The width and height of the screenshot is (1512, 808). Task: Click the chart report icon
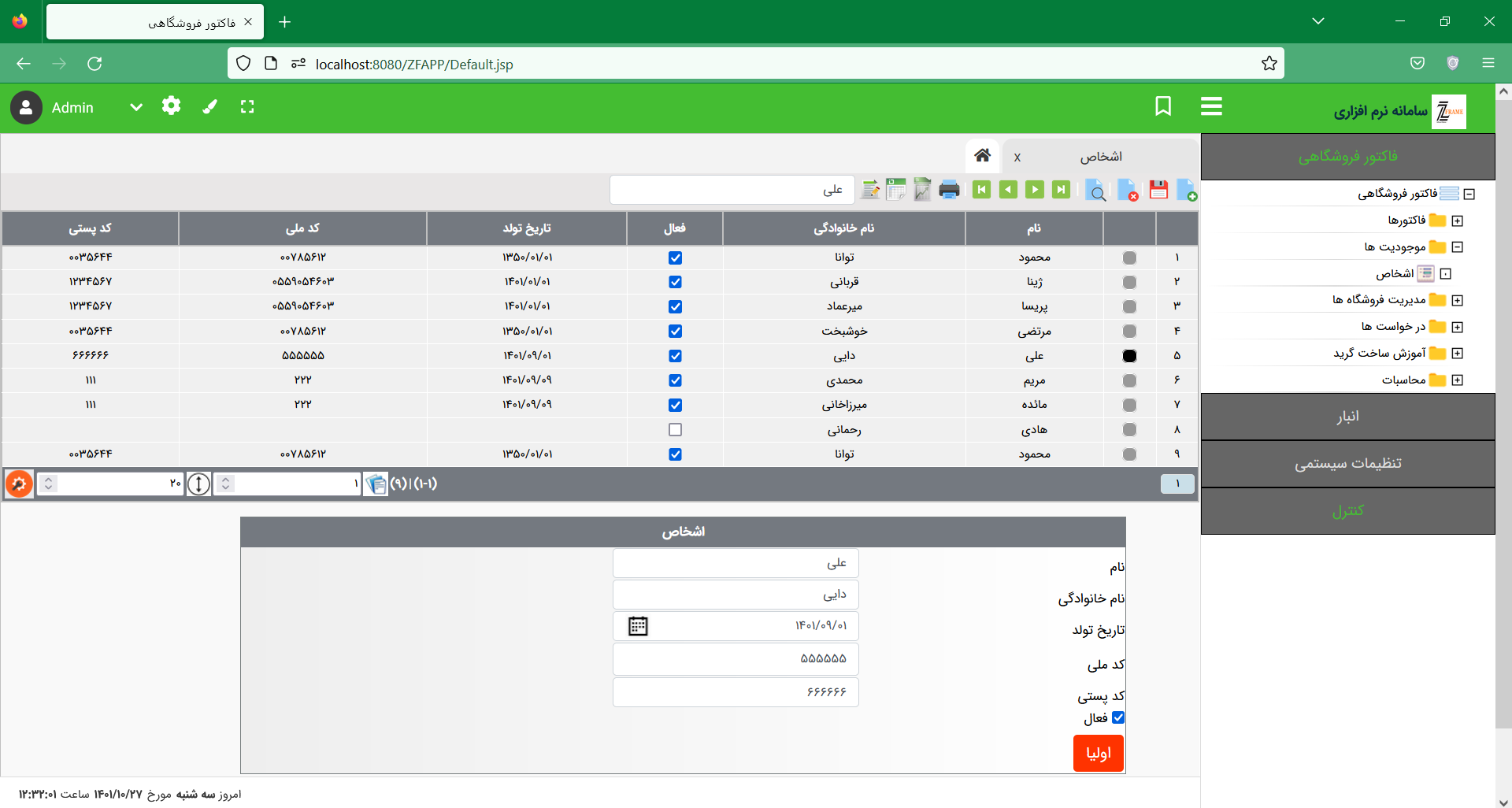pos(922,190)
